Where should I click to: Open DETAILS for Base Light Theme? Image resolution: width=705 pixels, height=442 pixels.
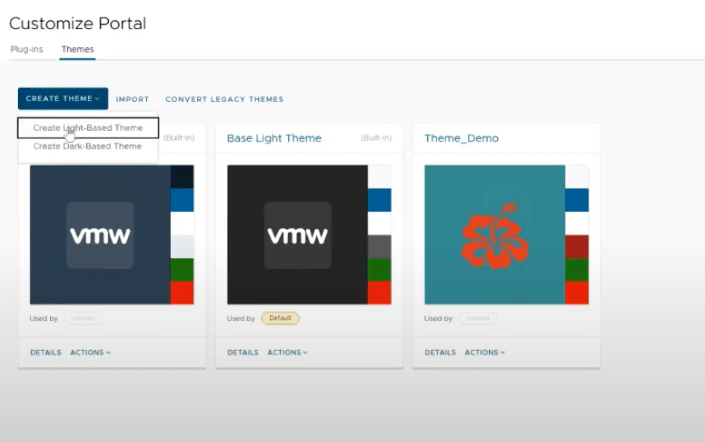[243, 352]
